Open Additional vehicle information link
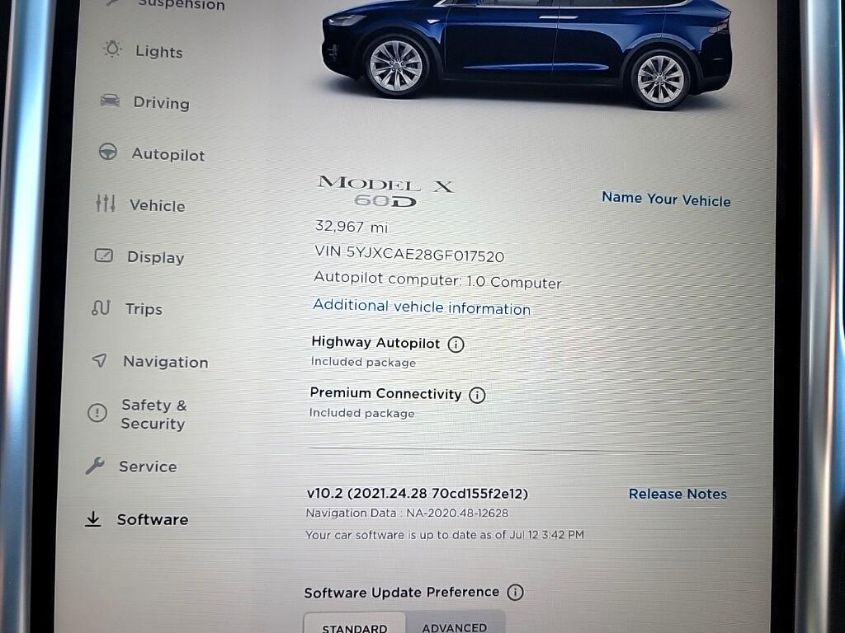Viewport: 845px width, 633px height. 421,307
